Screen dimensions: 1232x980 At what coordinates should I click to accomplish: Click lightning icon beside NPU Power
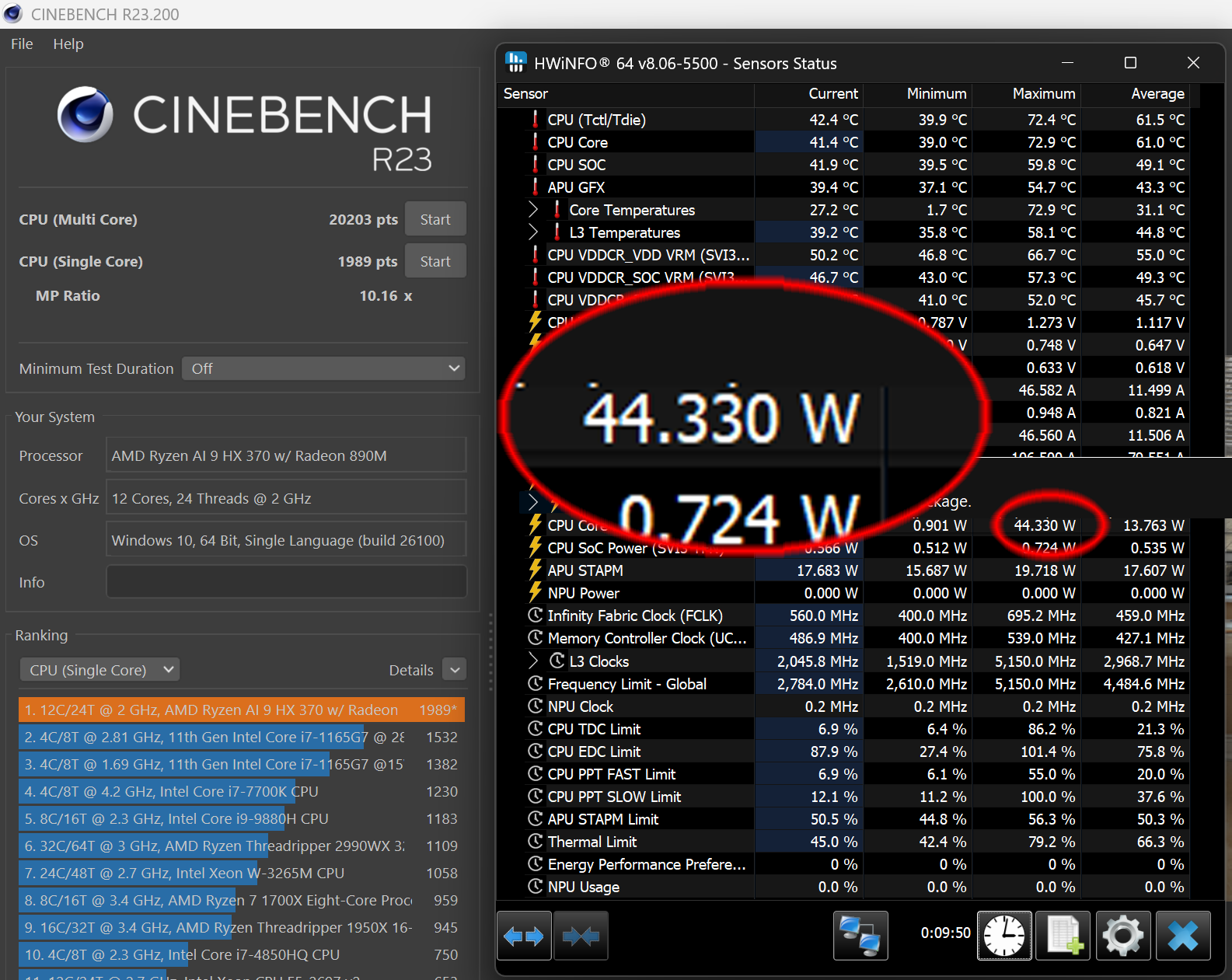(x=535, y=592)
